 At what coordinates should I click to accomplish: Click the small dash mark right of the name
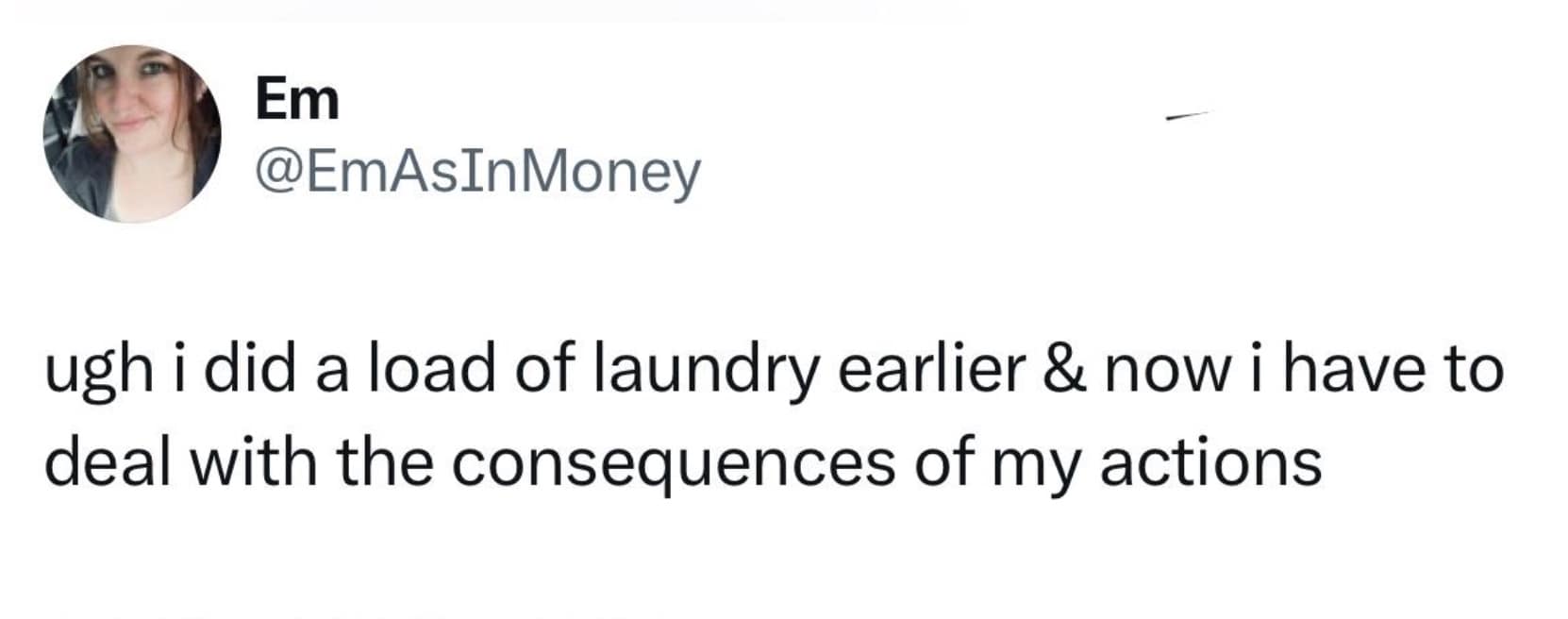1187,117
